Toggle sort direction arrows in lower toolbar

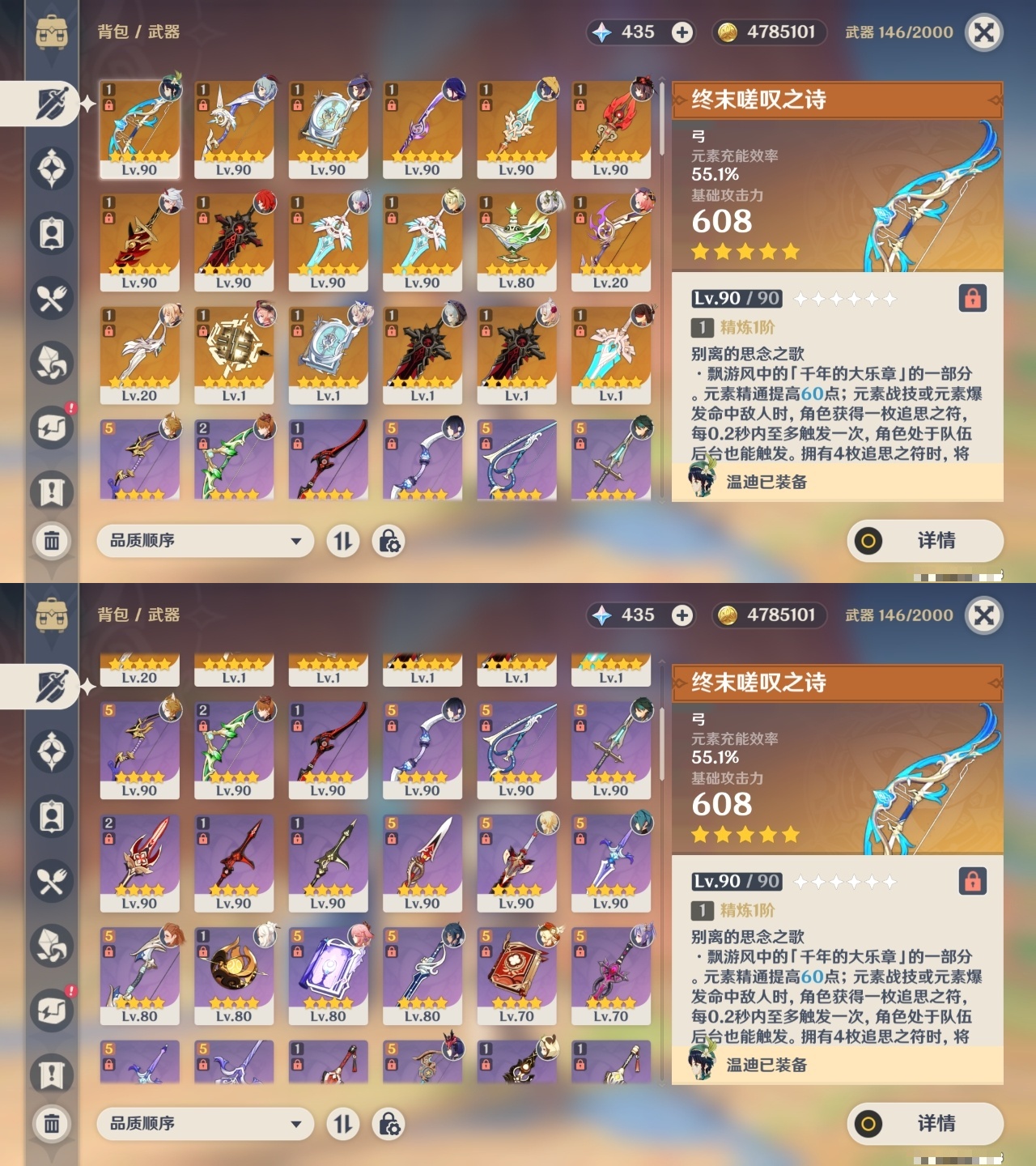point(343,1124)
